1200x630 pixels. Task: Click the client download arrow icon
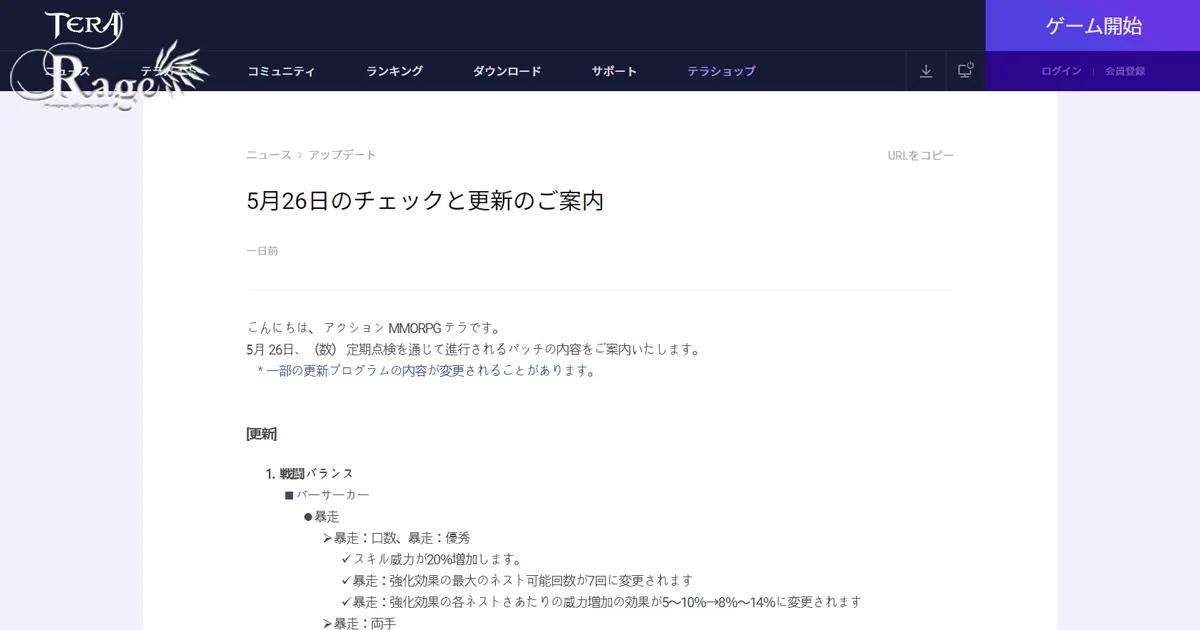[x=926, y=71]
